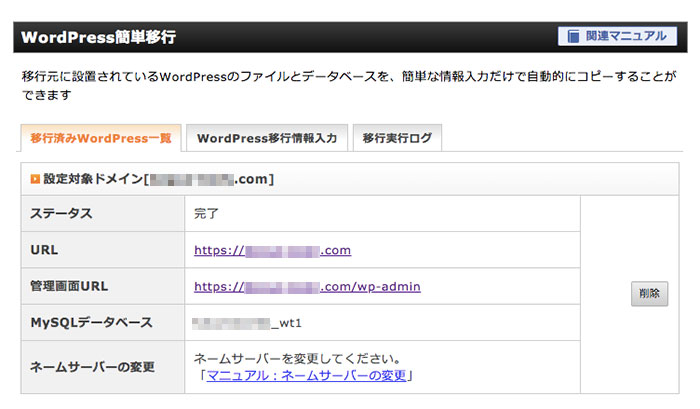
Task: Click the book icon in 関連マニュアル
Action: pos(573,36)
